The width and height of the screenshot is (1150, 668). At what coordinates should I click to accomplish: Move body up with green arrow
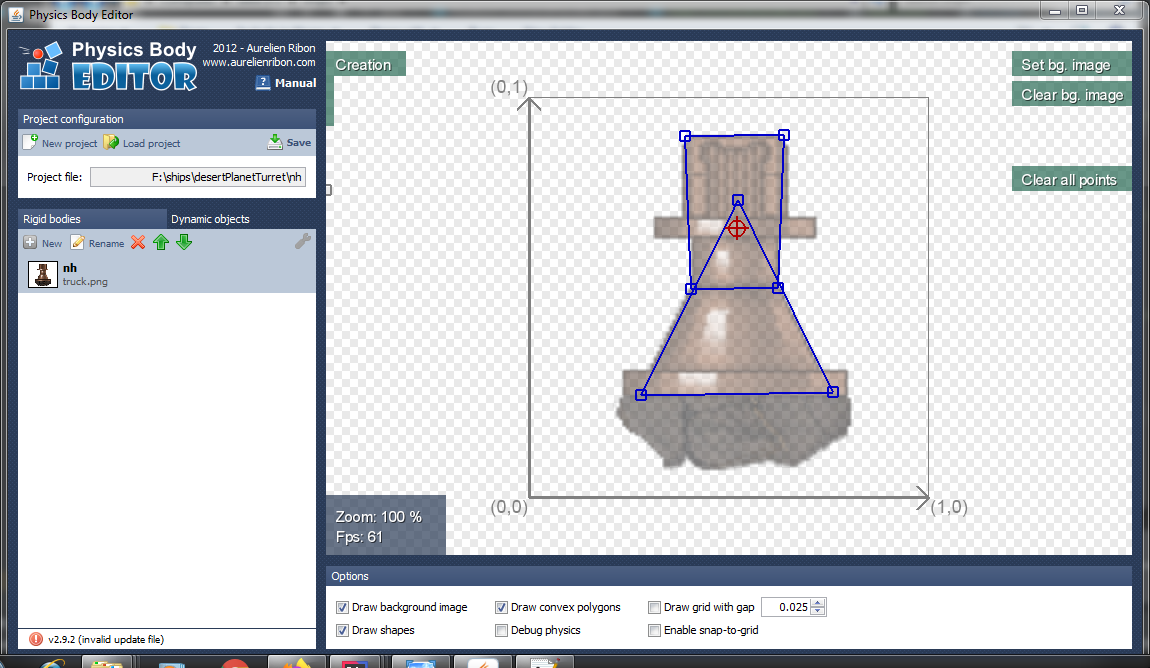tap(161, 242)
